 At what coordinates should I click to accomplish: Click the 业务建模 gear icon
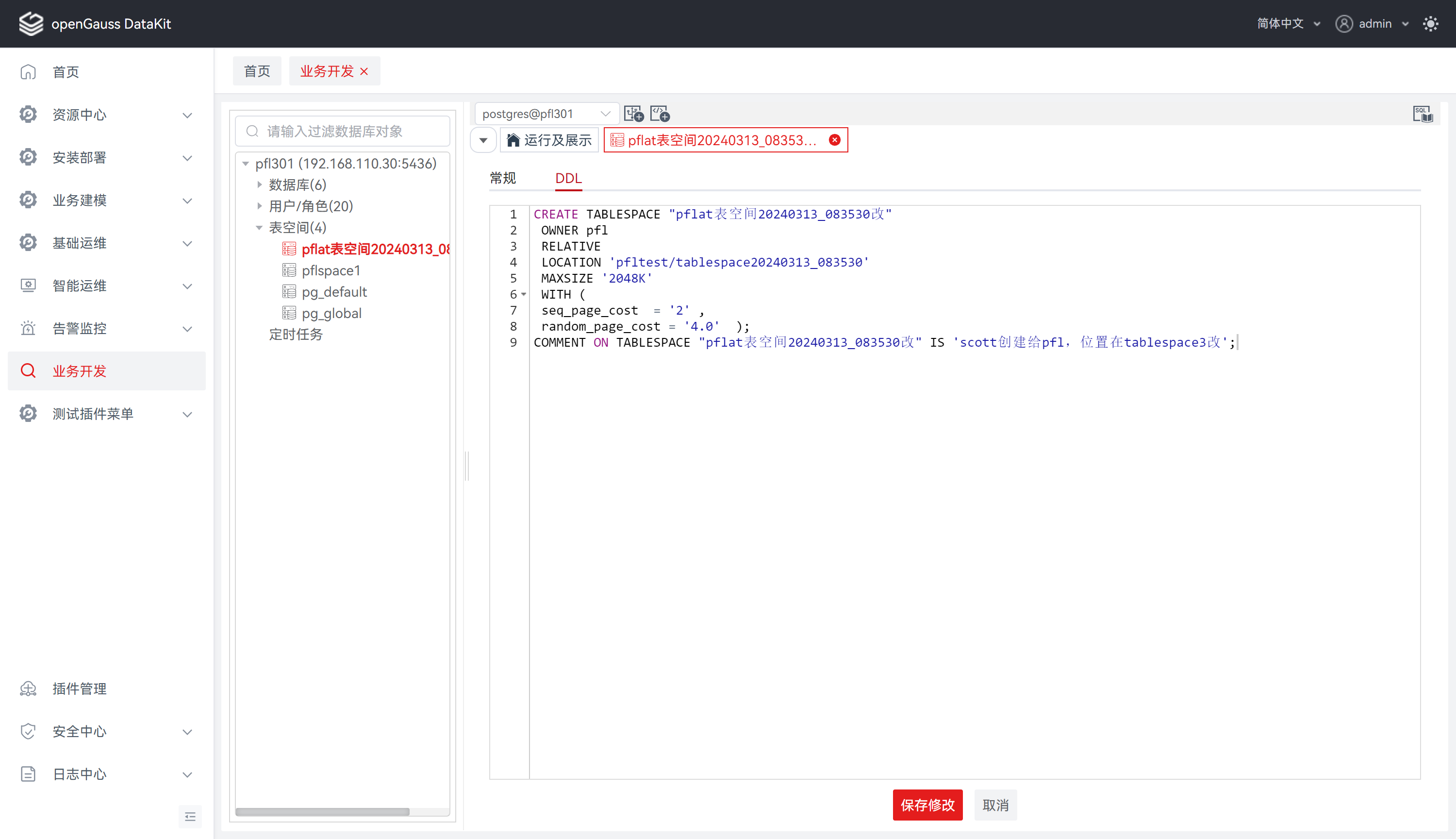(x=28, y=200)
